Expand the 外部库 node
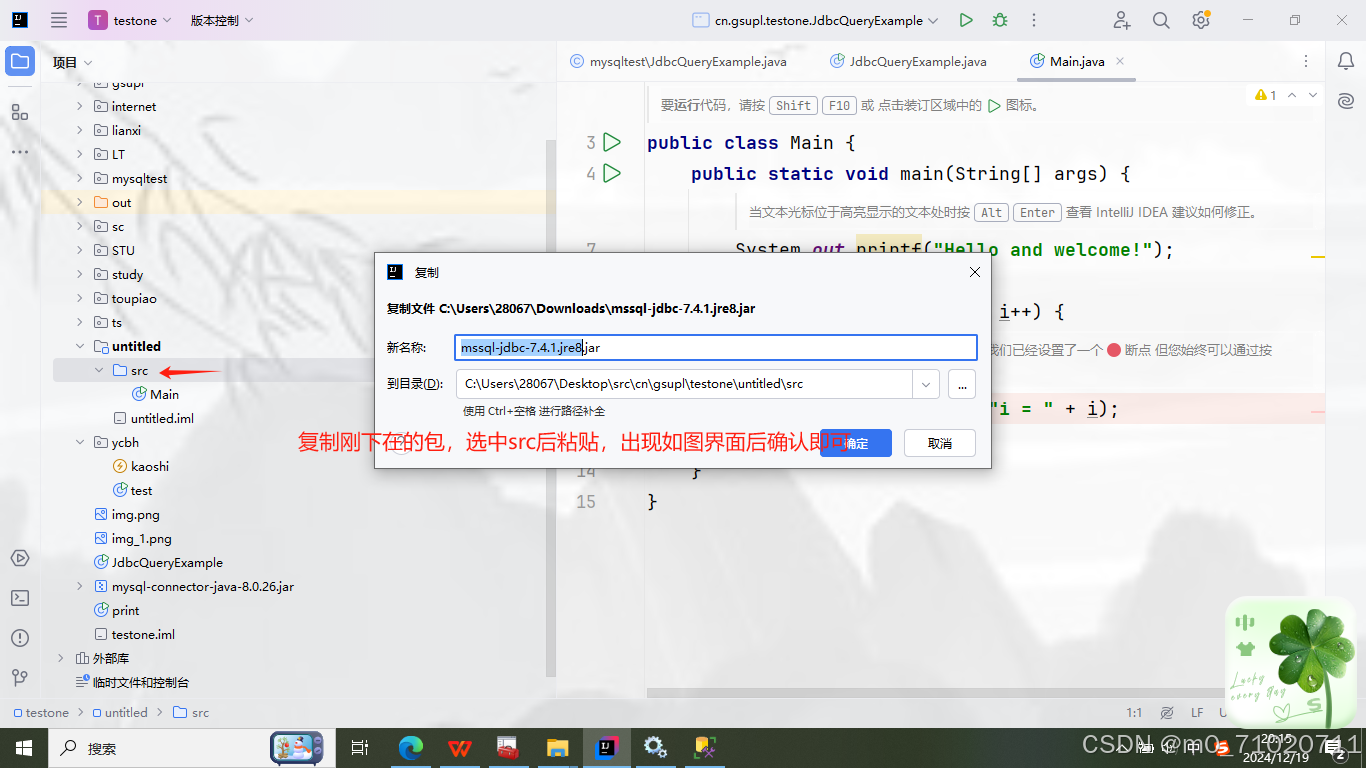The width and height of the screenshot is (1366, 768). coord(60,658)
